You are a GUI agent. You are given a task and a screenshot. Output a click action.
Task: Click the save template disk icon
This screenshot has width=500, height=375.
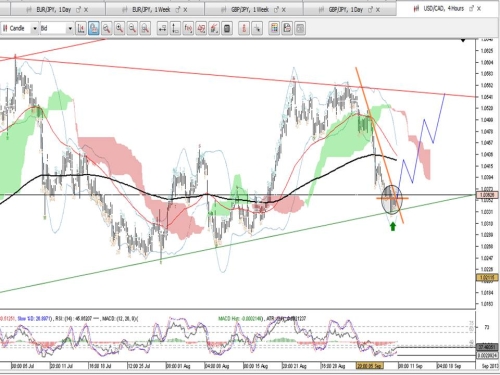click(287, 28)
